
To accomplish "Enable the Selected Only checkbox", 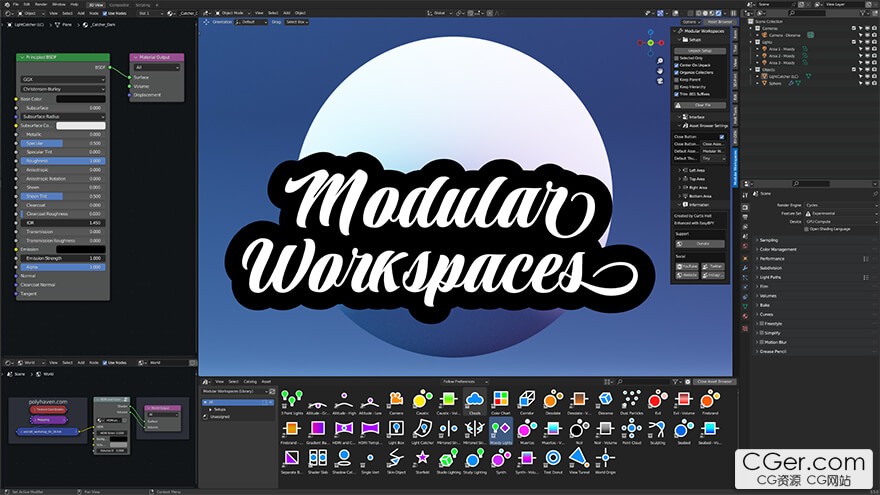I will coord(676,58).
